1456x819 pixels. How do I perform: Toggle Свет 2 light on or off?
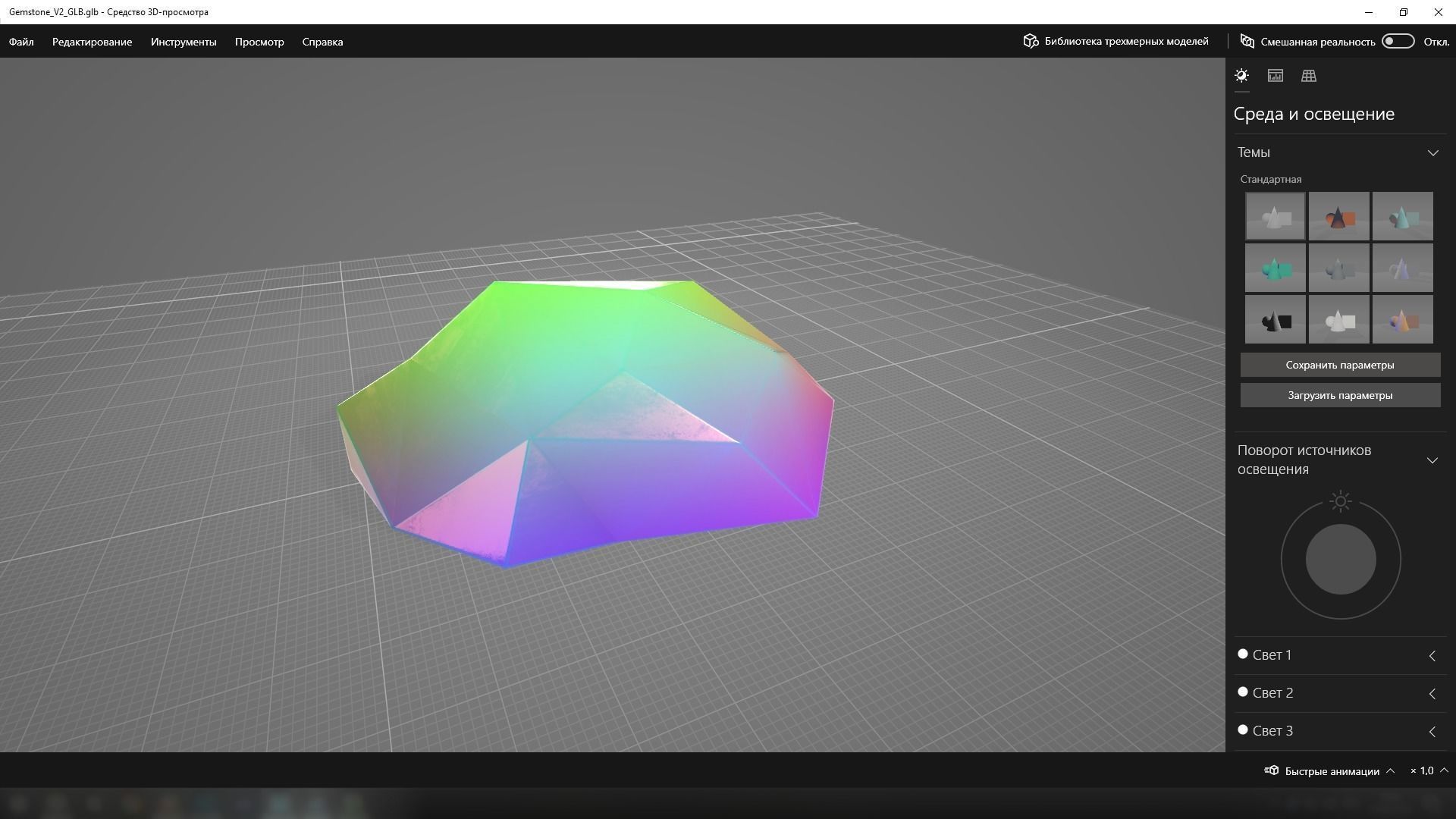(x=1243, y=692)
